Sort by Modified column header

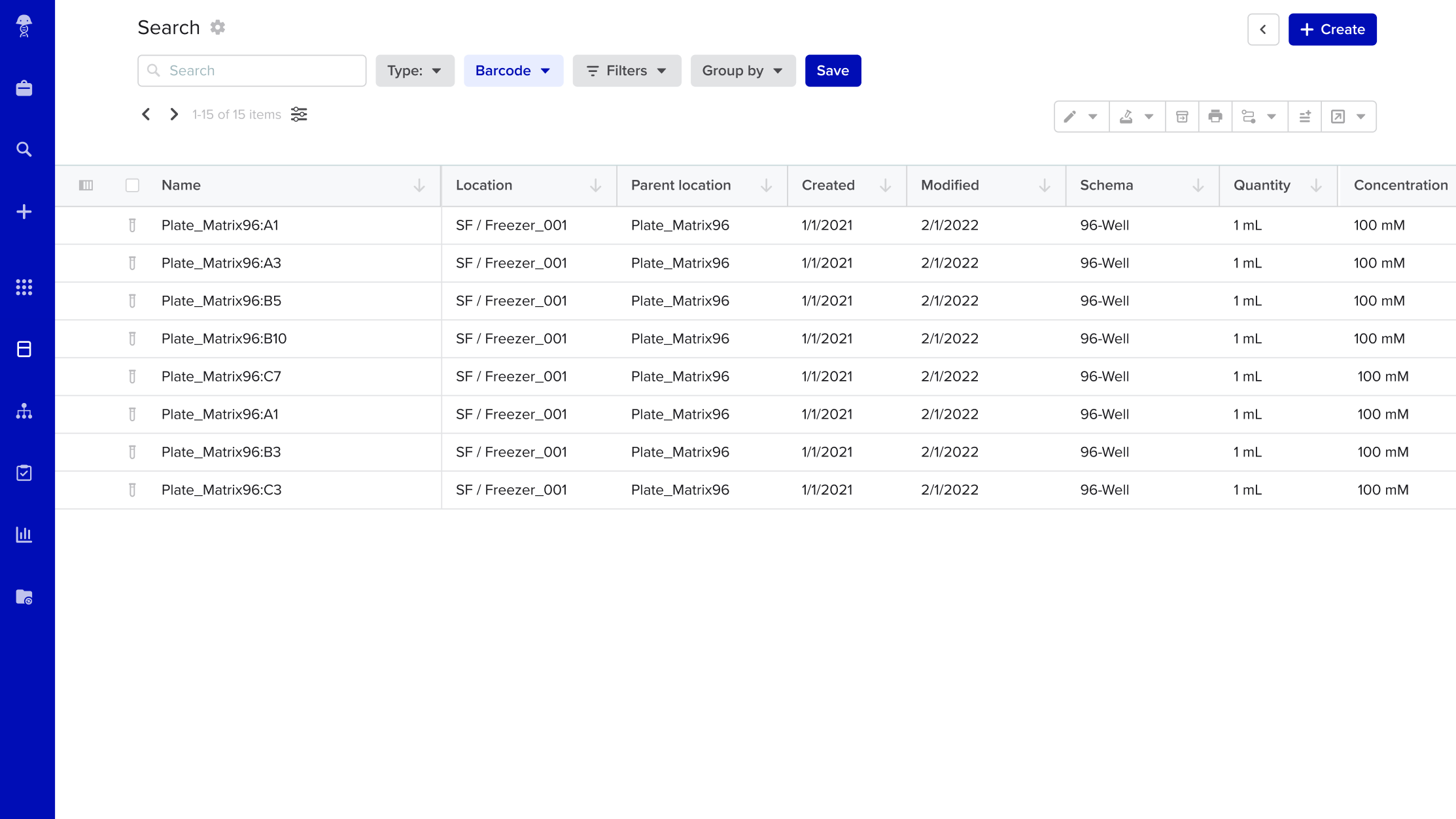pyautogui.click(x=986, y=186)
